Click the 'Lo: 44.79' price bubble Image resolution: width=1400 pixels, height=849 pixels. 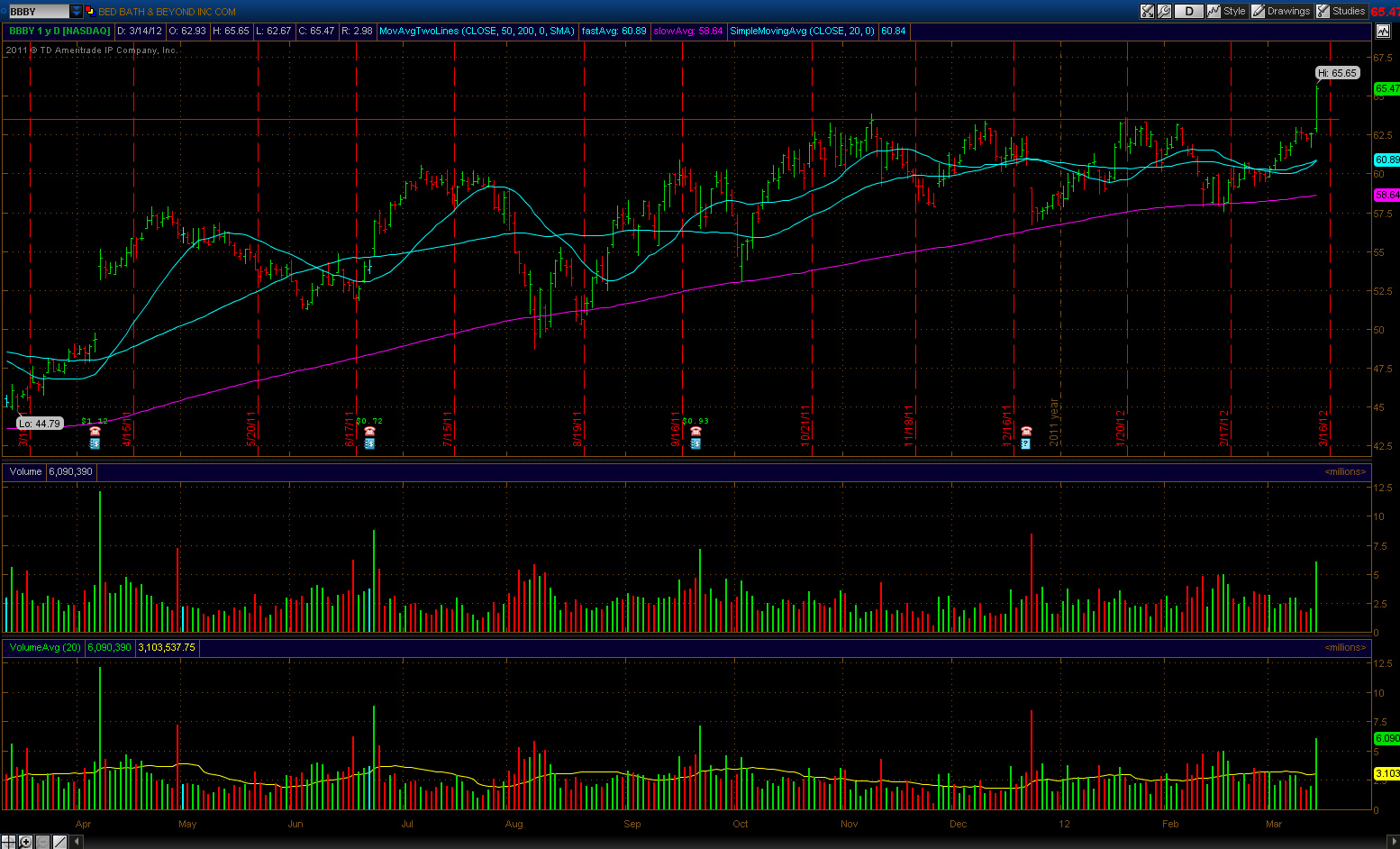40,423
